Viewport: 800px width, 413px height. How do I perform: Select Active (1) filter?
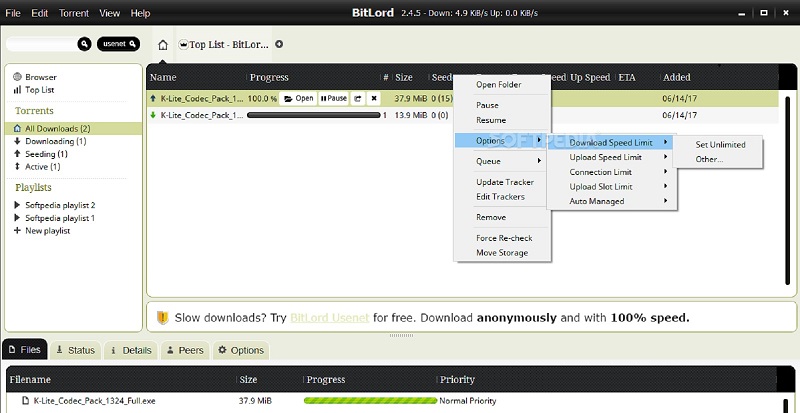(42, 167)
